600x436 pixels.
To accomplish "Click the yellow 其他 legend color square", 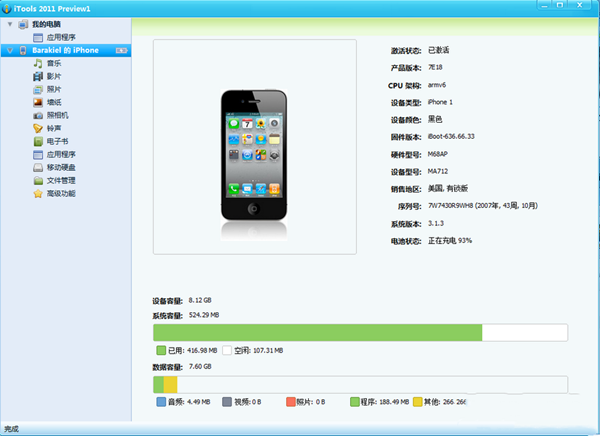I will tap(417, 402).
